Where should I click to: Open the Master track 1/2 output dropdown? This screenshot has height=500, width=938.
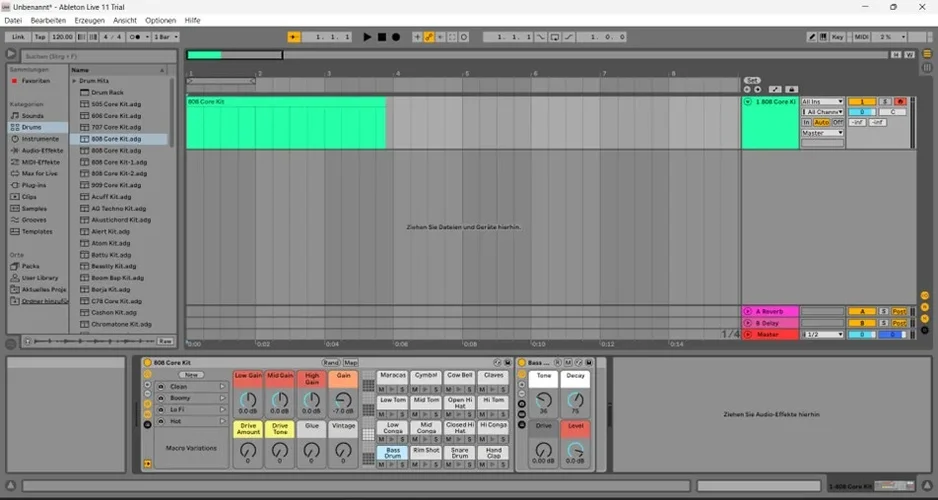pos(823,335)
